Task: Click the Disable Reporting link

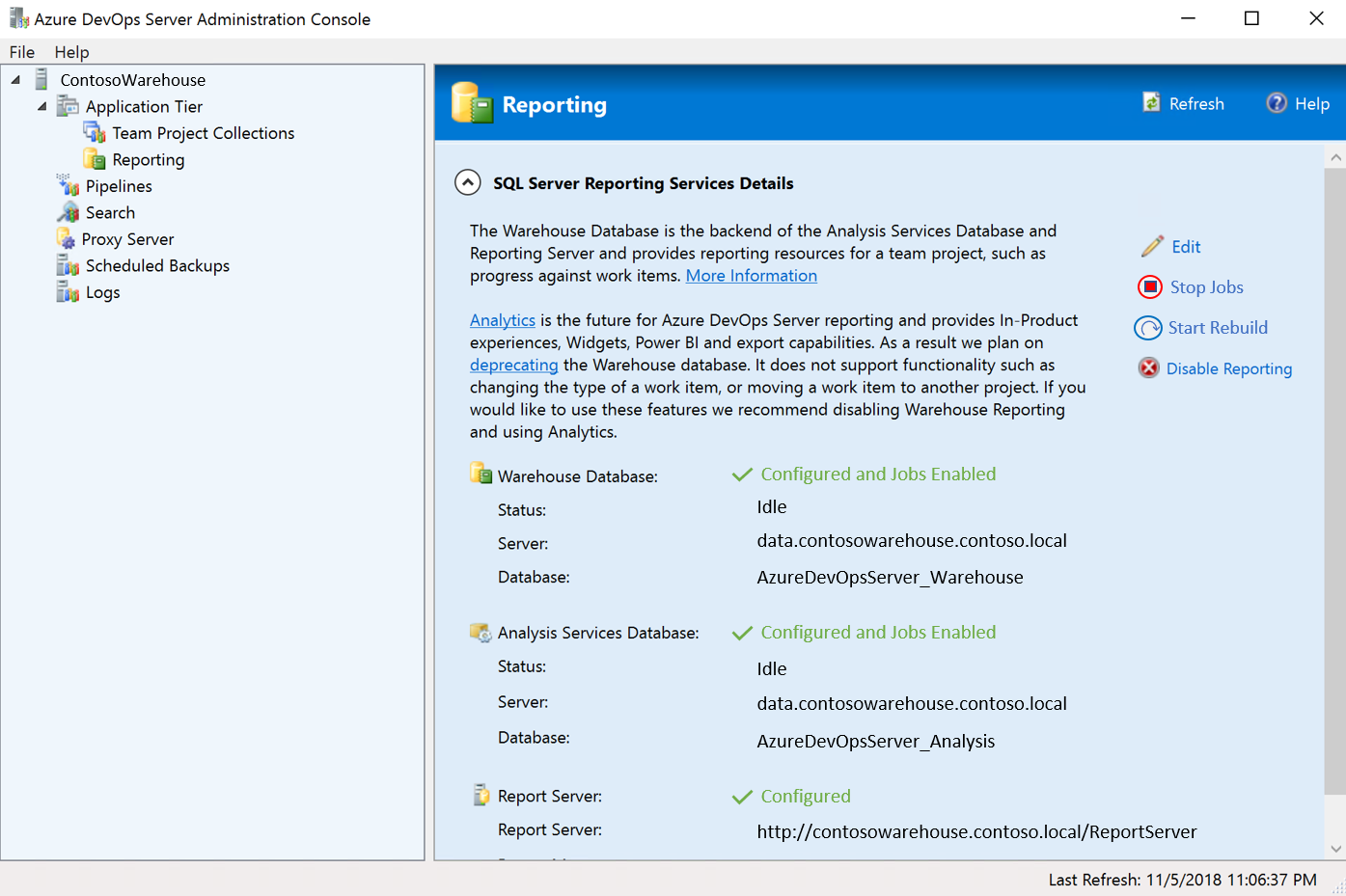Action: [1229, 368]
